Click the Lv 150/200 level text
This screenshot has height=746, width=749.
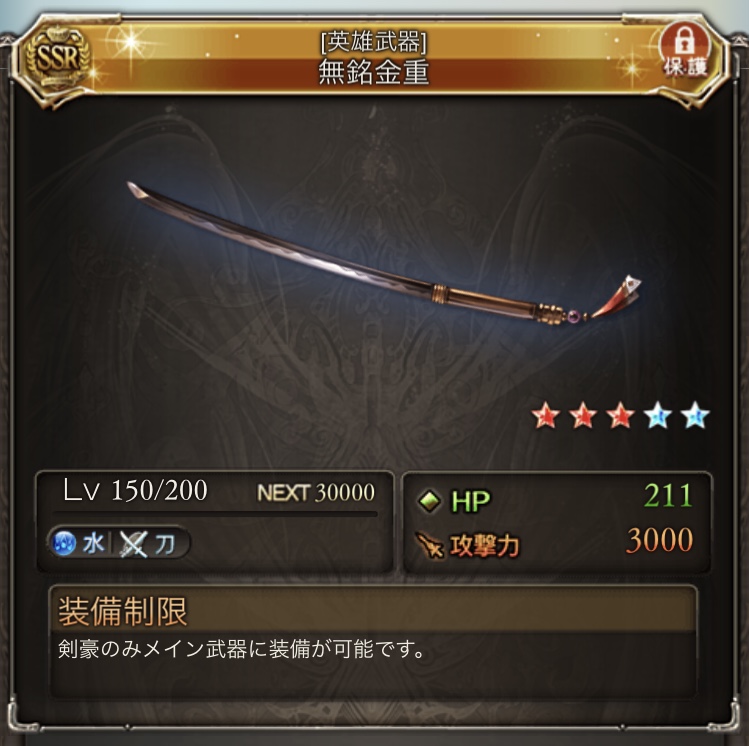136,490
